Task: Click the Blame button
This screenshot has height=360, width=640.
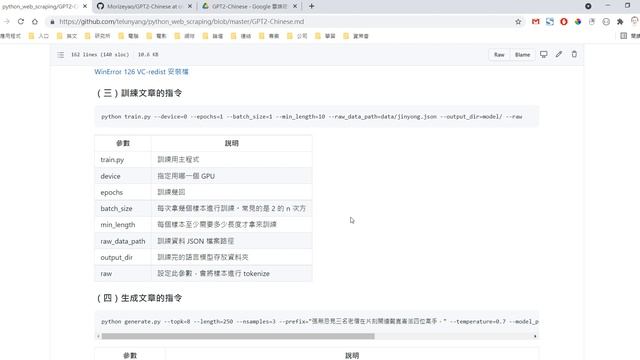Action: coord(522,54)
